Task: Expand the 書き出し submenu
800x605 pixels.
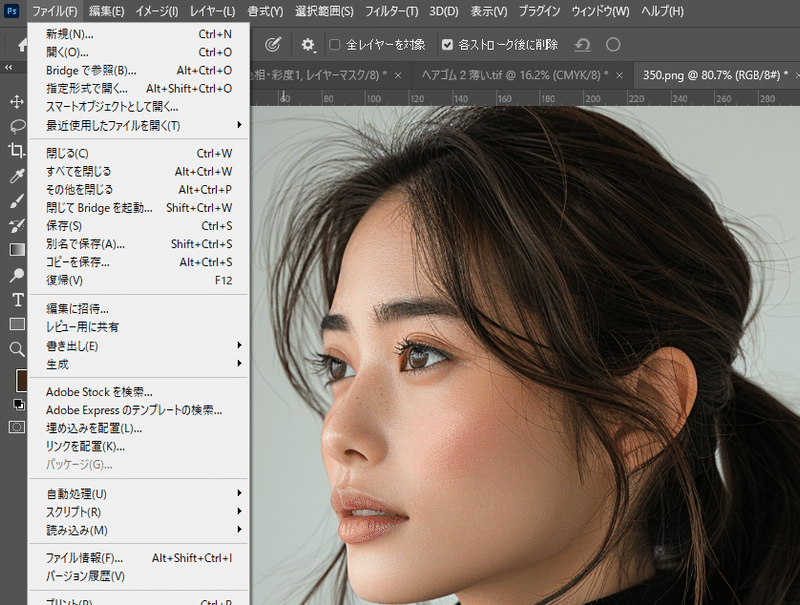Action: point(138,346)
